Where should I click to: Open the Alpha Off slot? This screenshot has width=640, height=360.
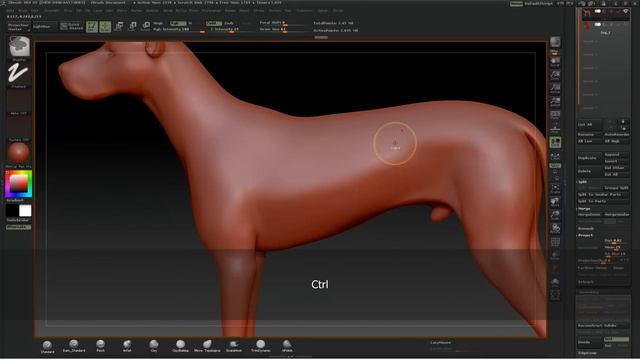coord(19,100)
